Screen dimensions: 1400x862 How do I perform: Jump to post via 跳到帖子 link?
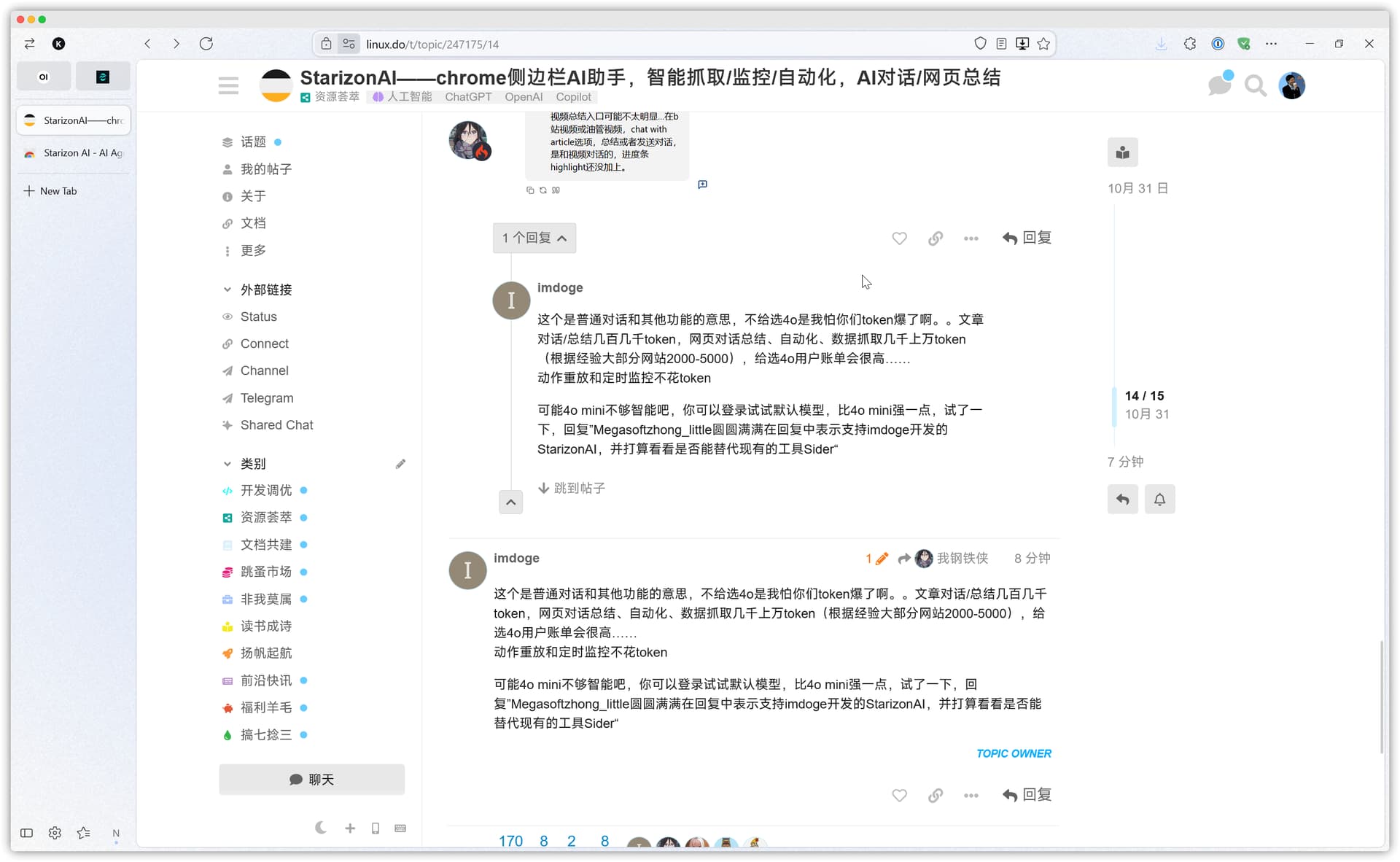coord(572,488)
